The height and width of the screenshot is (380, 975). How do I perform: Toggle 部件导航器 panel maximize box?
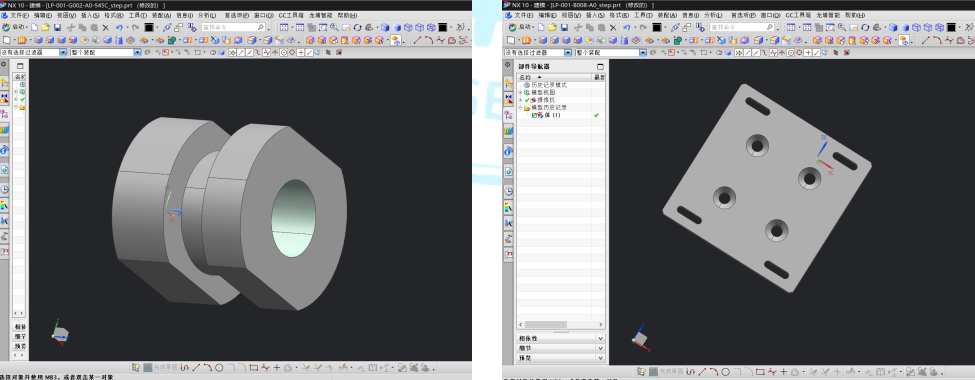(x=600, y=66)
